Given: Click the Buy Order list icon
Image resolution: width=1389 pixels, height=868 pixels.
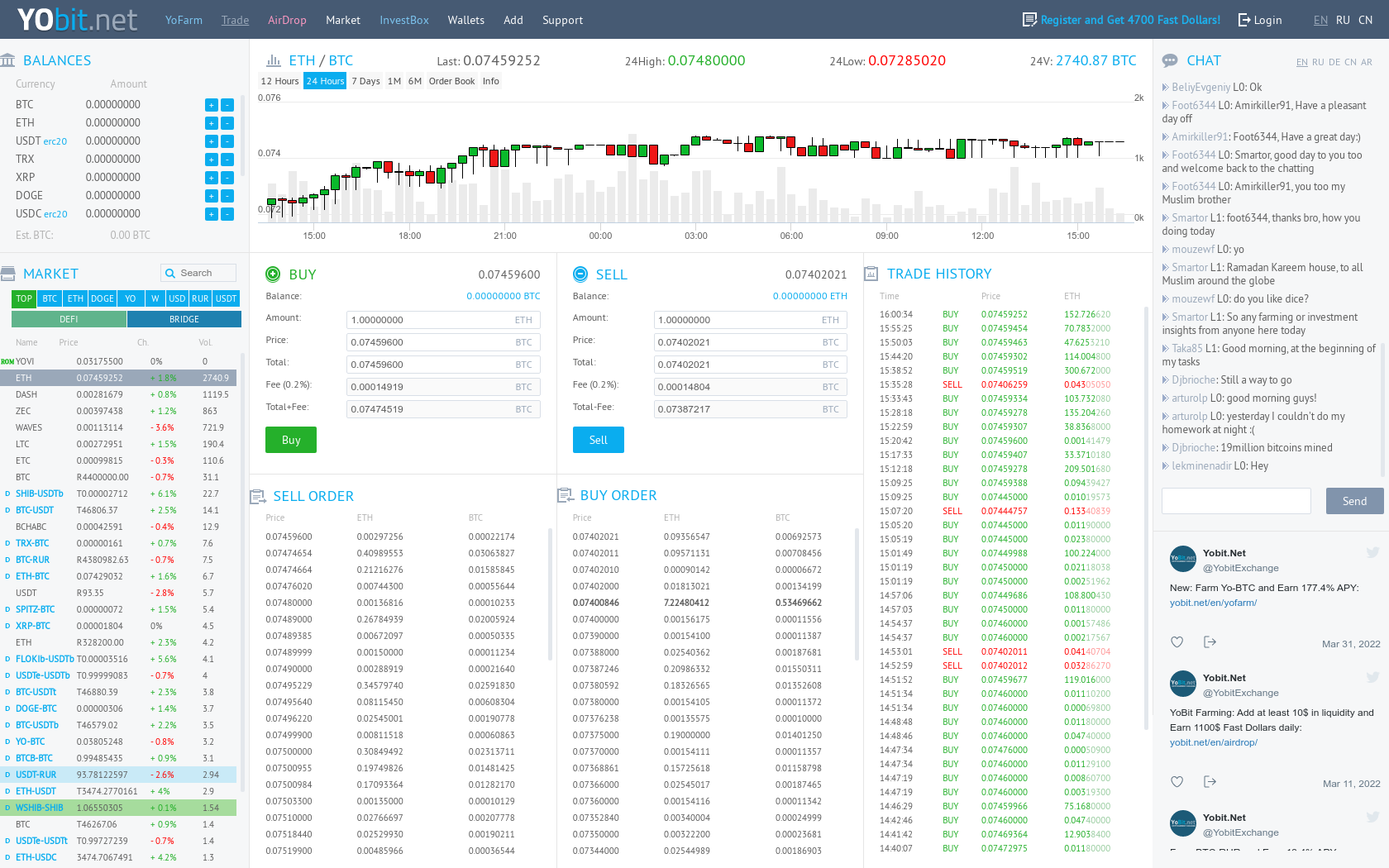Looking at the screenshot, I should point(565,495).
